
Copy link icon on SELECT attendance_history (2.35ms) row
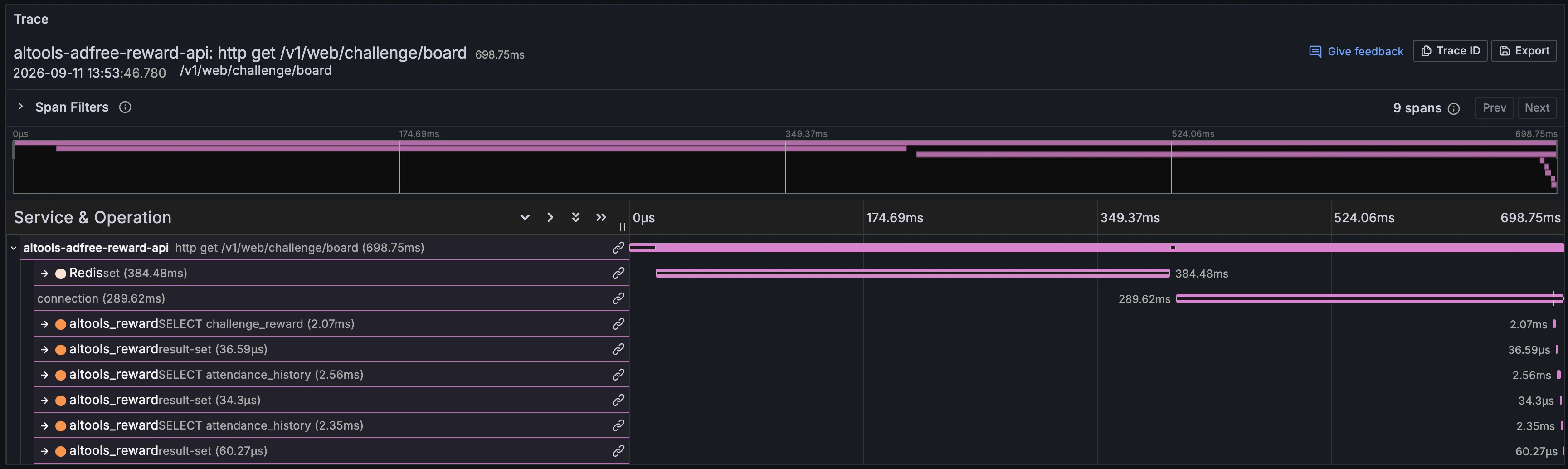coord(618,425)
